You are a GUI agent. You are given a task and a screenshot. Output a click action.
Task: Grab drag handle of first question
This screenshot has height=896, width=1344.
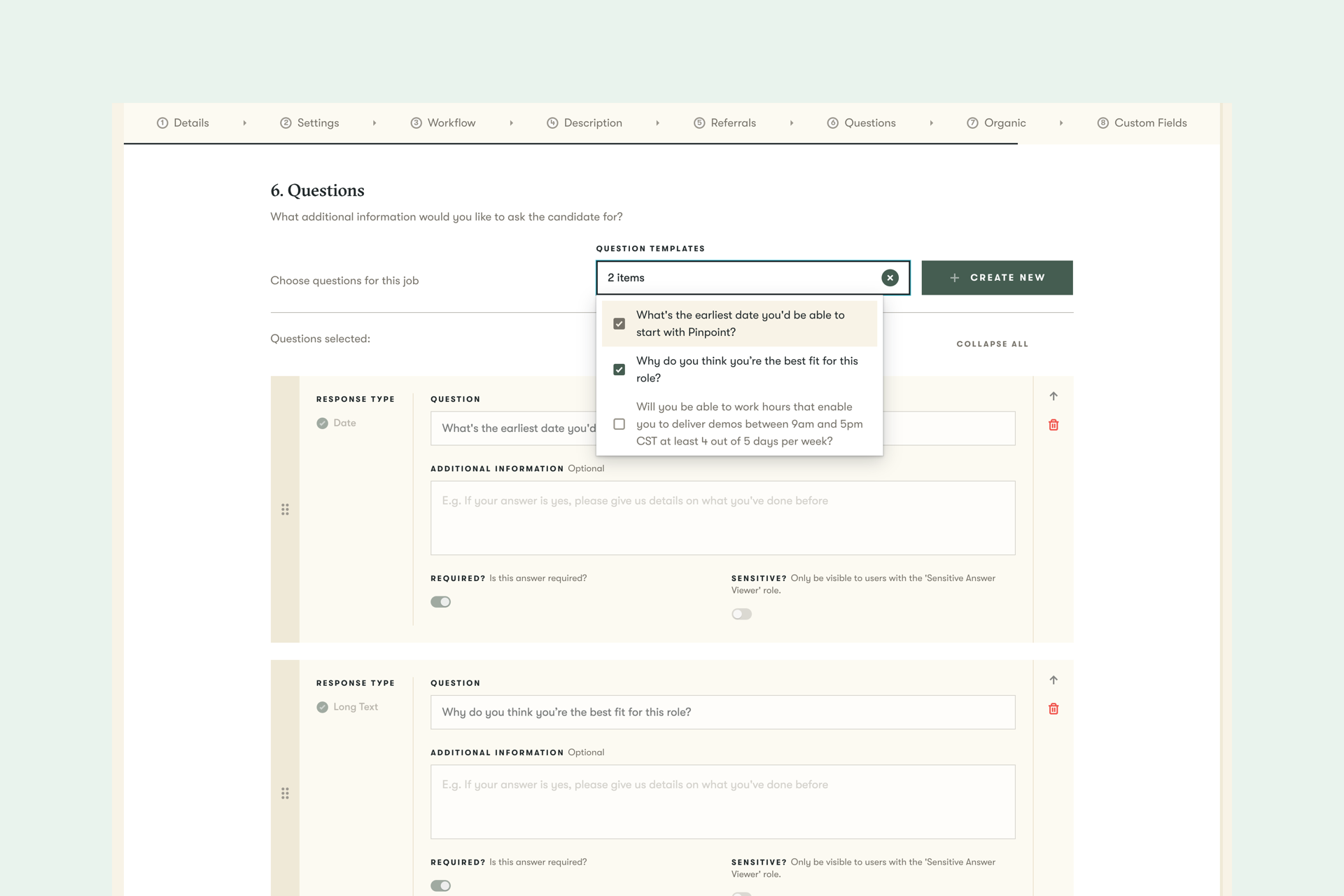click(x=285, y=510)
